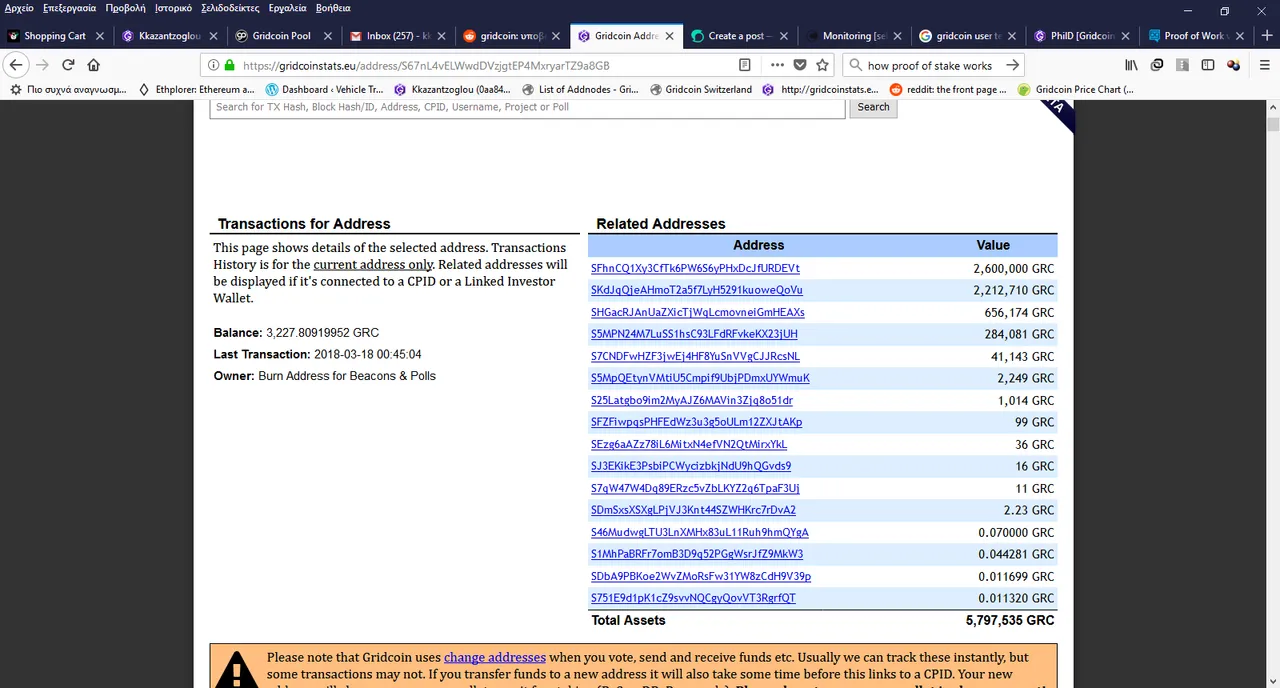This screenshot has width=1280, height=688.
Task: Reload the current page
Action: pyautogui.click(x=68, y=65)
